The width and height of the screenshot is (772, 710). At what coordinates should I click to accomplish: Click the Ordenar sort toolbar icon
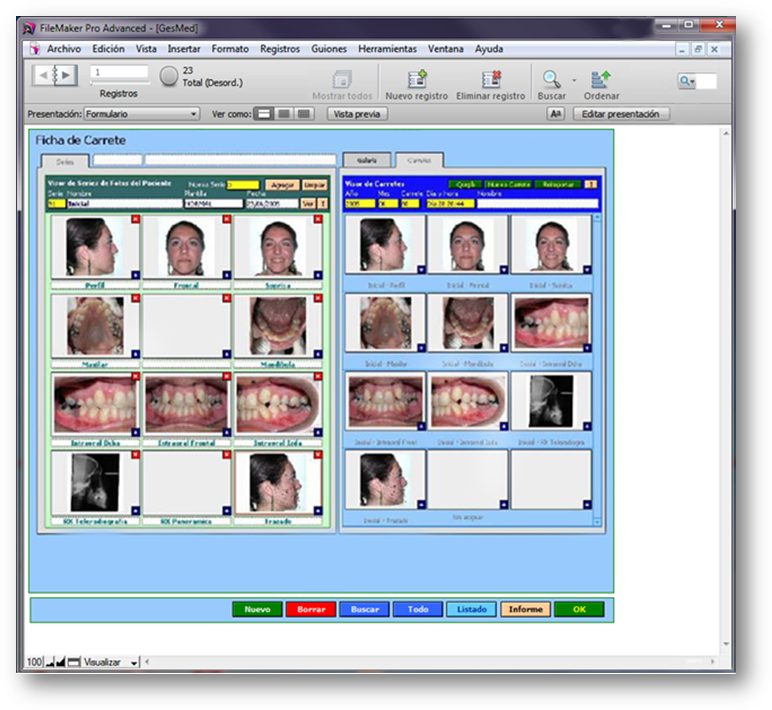[601, 79]
